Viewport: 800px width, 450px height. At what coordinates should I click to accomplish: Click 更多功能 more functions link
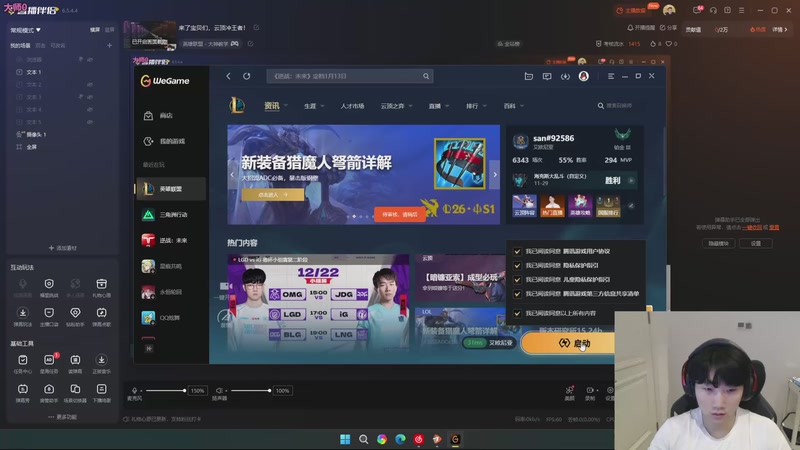click(62, 417)
